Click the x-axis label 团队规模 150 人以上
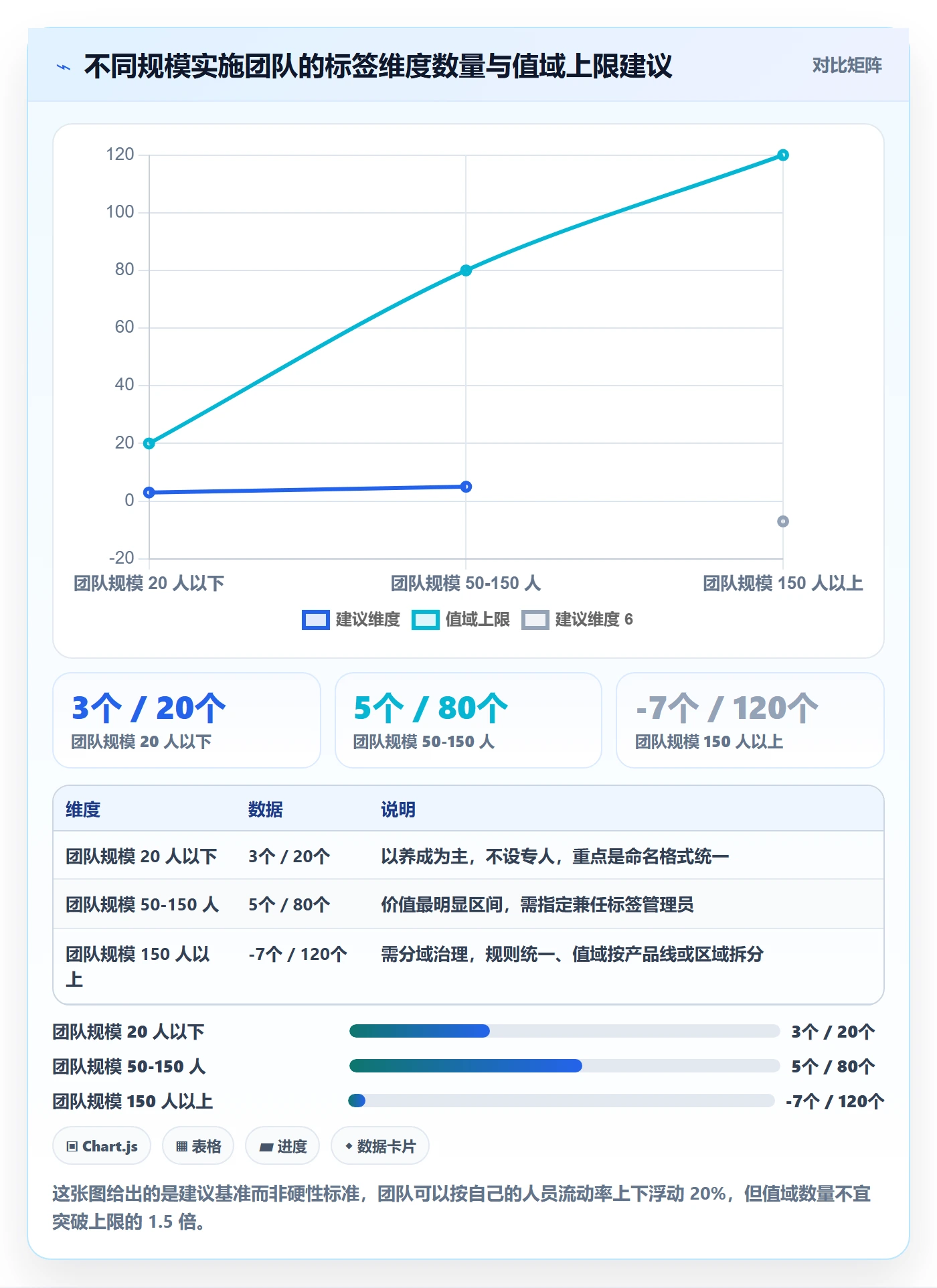This screenshot has height=1288, width=937. tap(782, 583)
